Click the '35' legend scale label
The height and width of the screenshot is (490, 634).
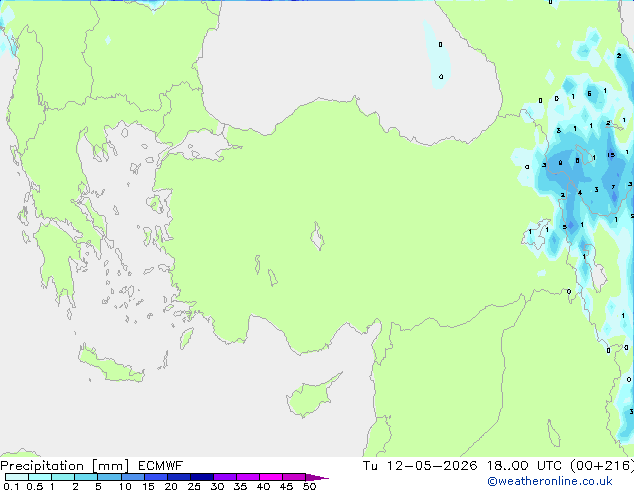point(240,486)
